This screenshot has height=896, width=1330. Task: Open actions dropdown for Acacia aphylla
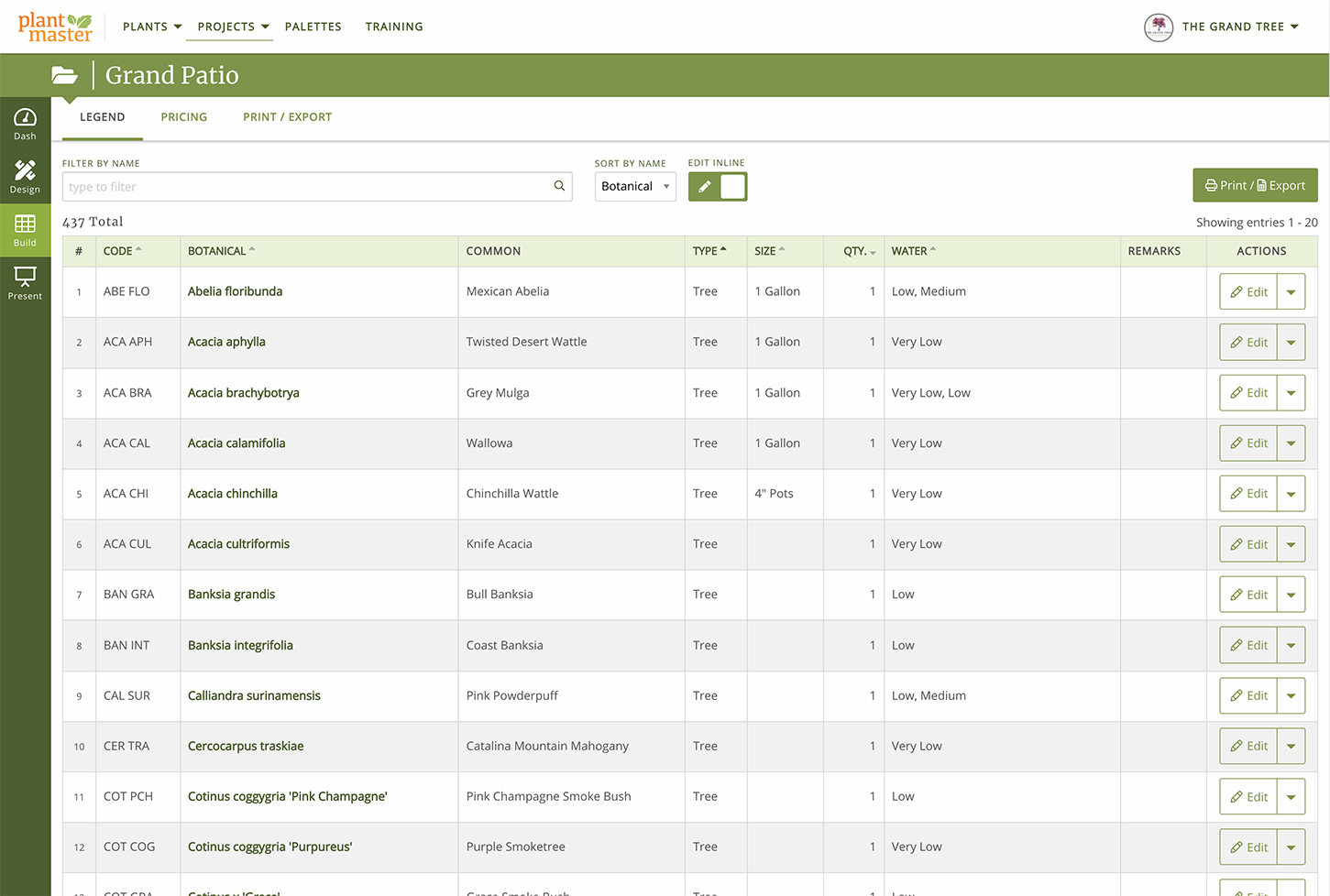(1292, 342)
